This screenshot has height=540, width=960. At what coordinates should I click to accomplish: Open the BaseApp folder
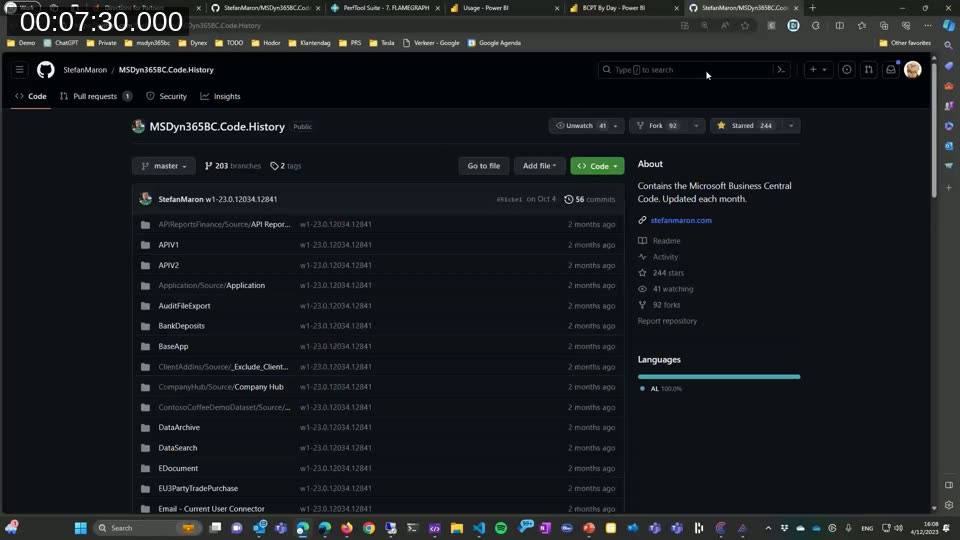173,346
